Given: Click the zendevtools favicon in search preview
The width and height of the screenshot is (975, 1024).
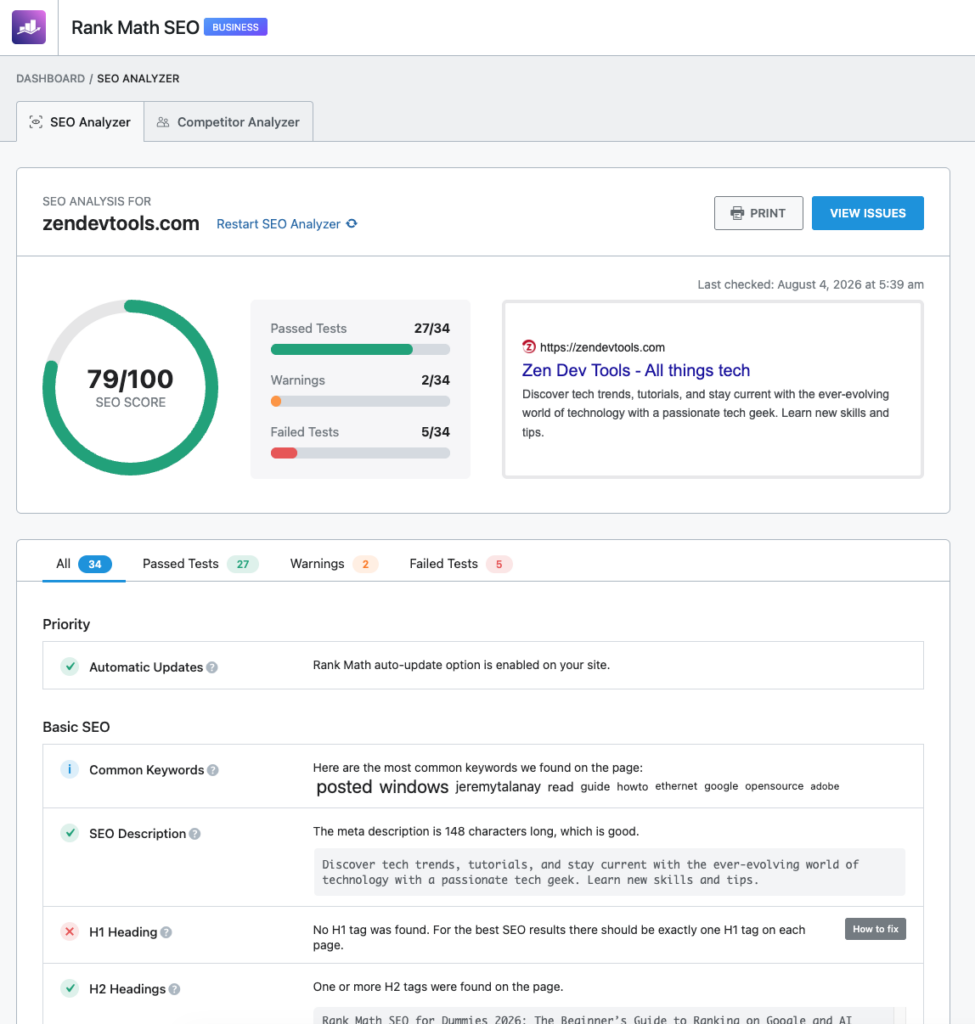Looking at the screenshot, I should point(529,347).
